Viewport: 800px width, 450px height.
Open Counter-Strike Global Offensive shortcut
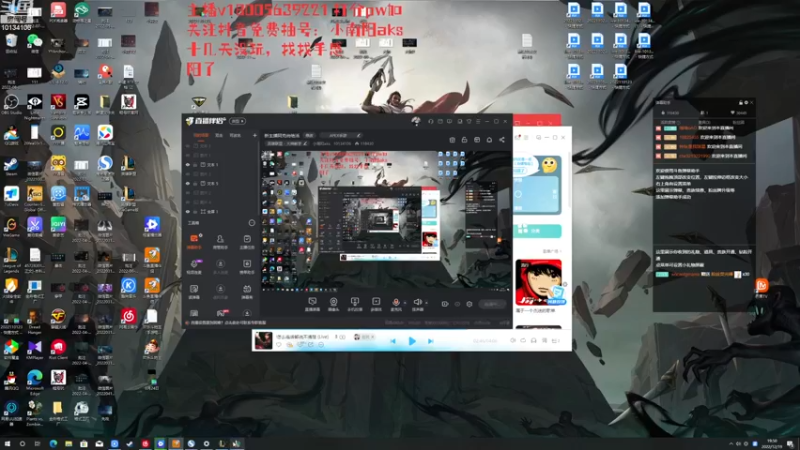(34, 198)
